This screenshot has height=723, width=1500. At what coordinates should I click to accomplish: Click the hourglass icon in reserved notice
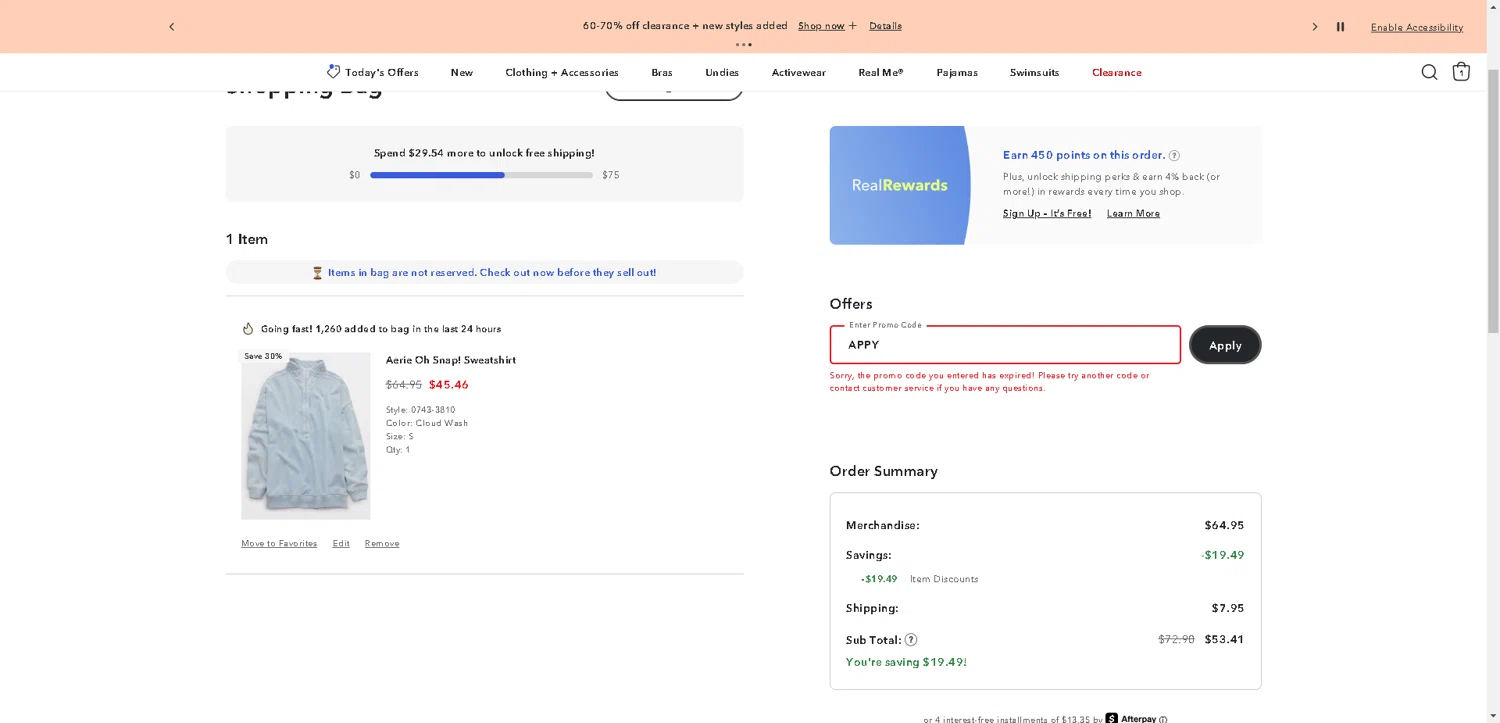tap(318, 272)
